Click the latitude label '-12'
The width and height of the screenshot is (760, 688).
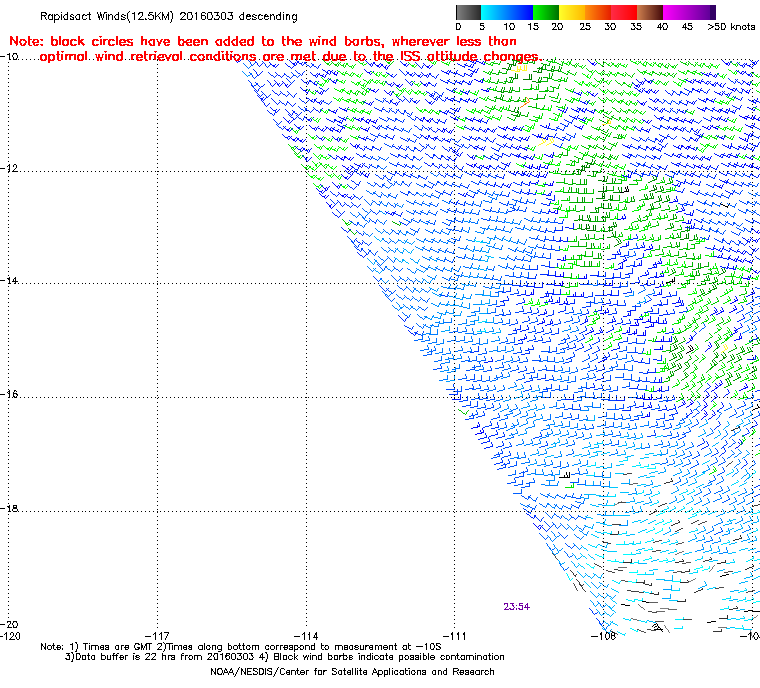(9, 168)
